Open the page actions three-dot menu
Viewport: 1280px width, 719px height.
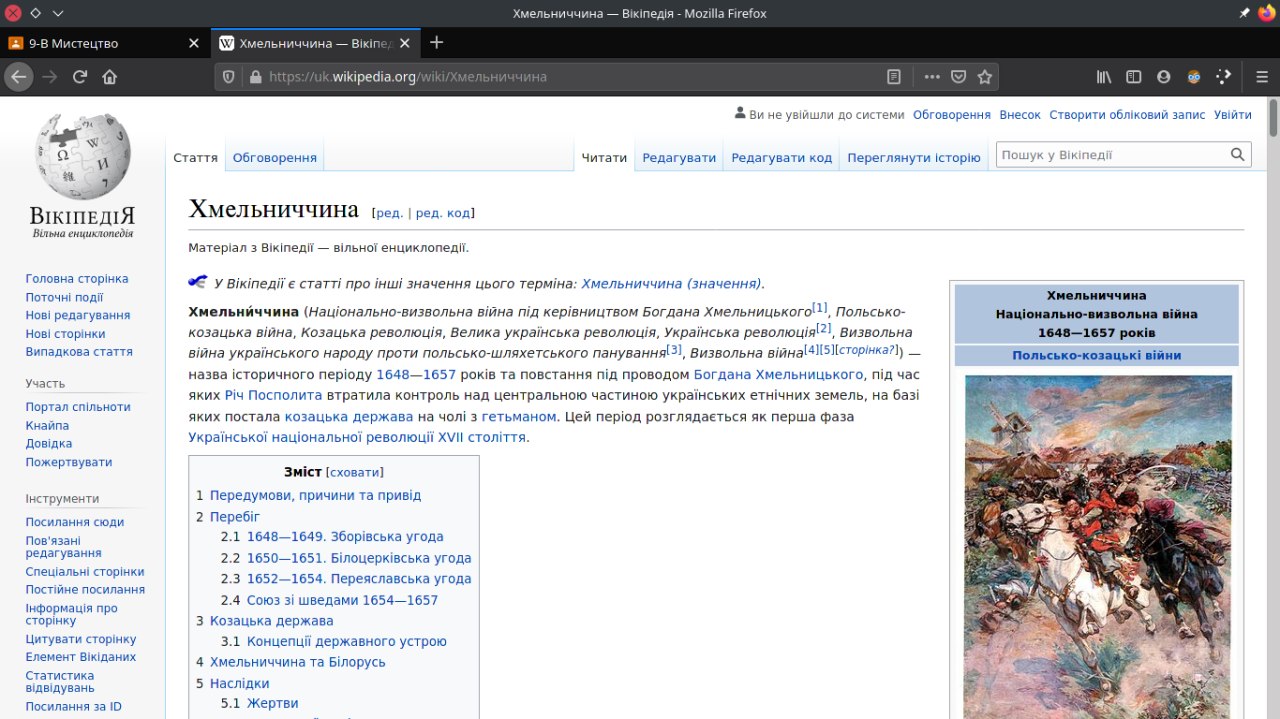pyautogui.click(x=932, y=76)
